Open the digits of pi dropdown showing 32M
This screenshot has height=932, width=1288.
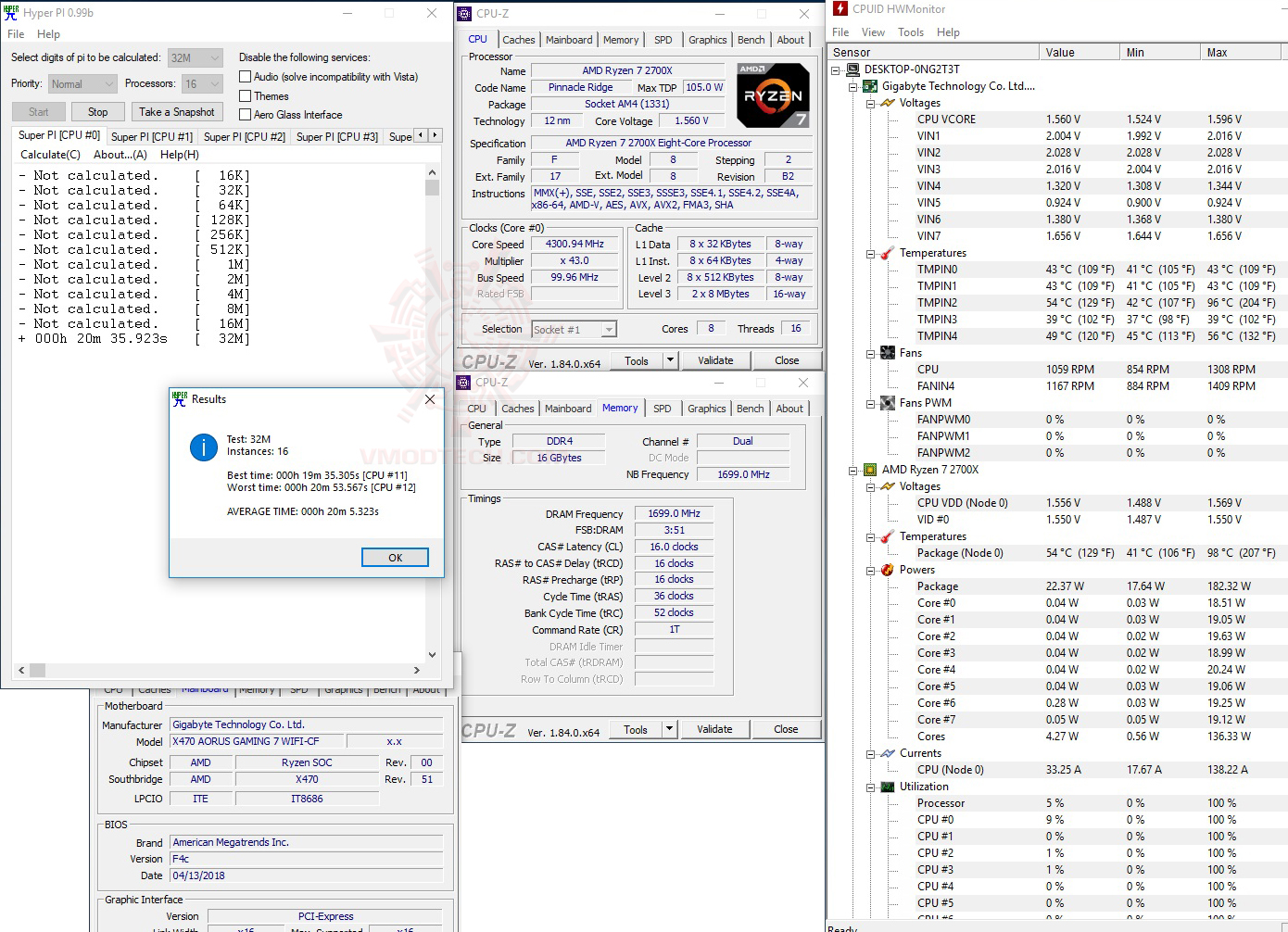196,57
